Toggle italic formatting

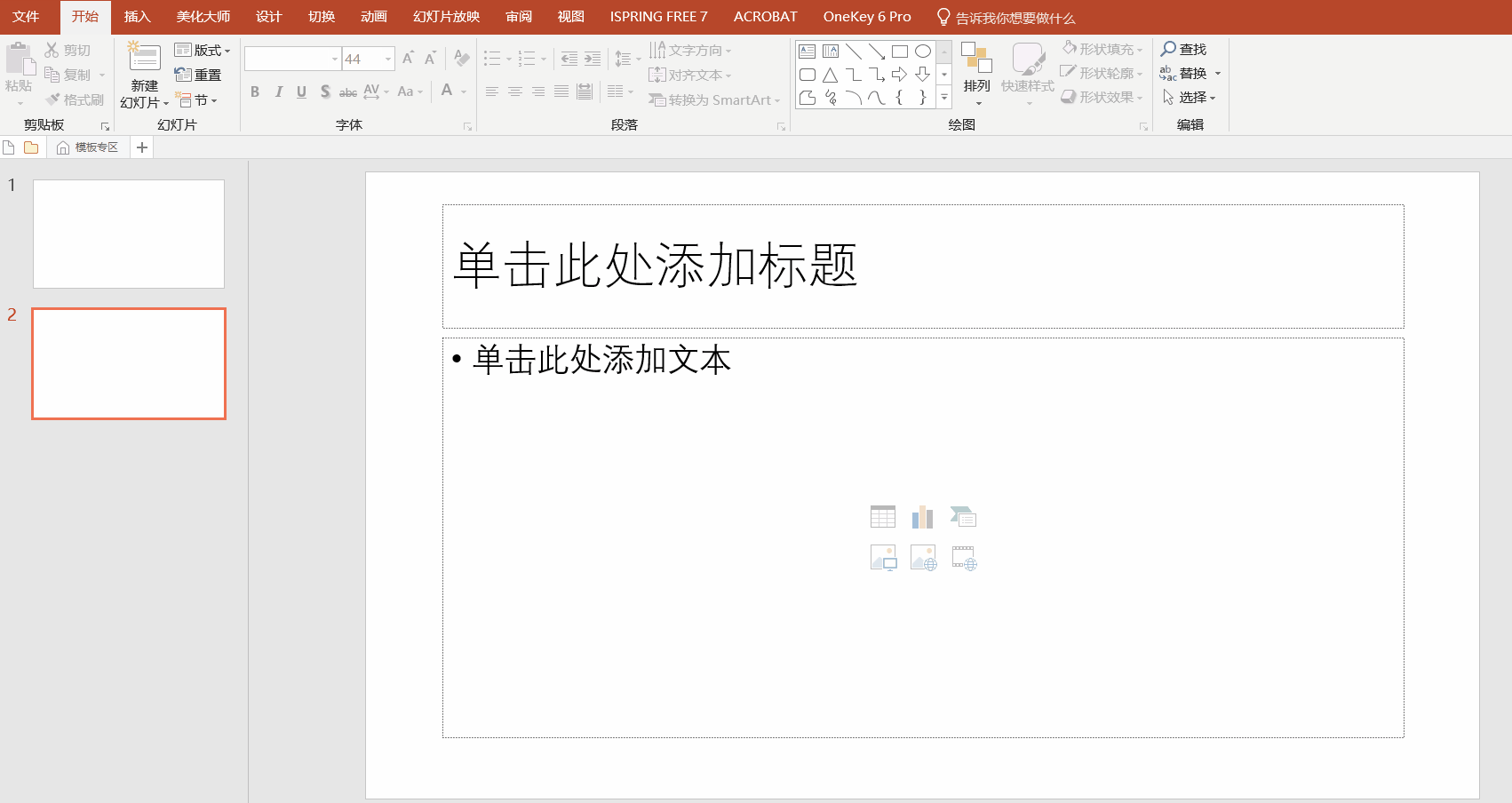[x=278, y=91]
